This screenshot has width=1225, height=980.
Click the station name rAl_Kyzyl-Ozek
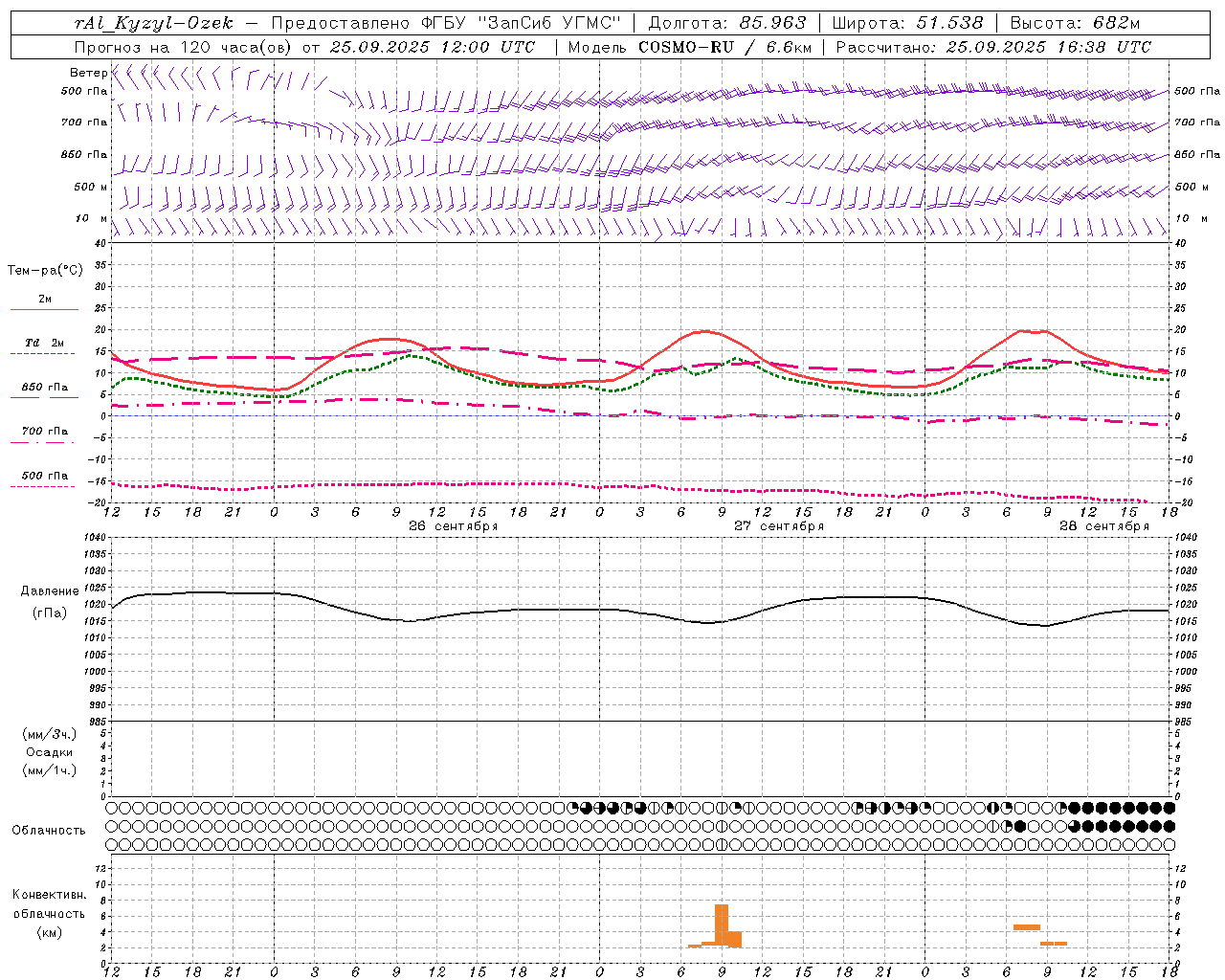tap(153, 23)
